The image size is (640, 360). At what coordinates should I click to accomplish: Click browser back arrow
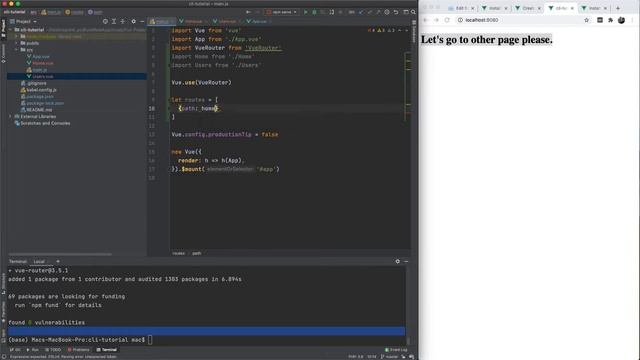[x=425, y=20]
